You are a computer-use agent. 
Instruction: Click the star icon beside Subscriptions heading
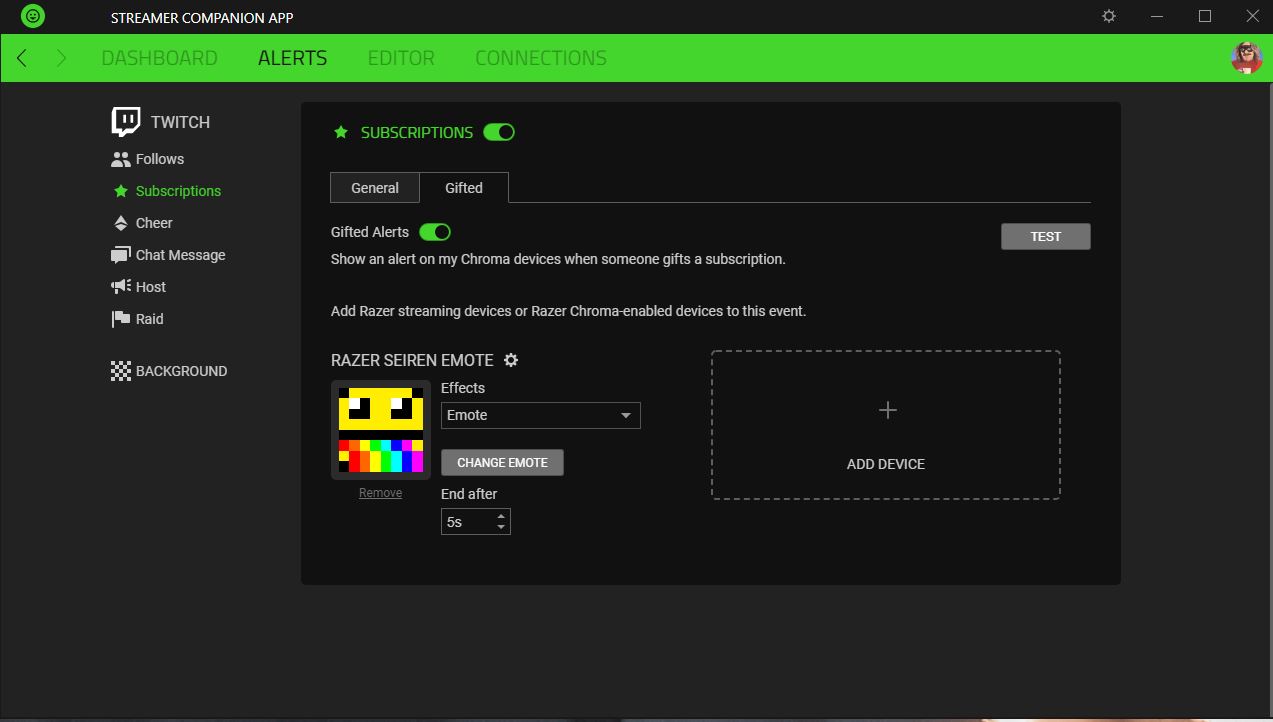341,132
